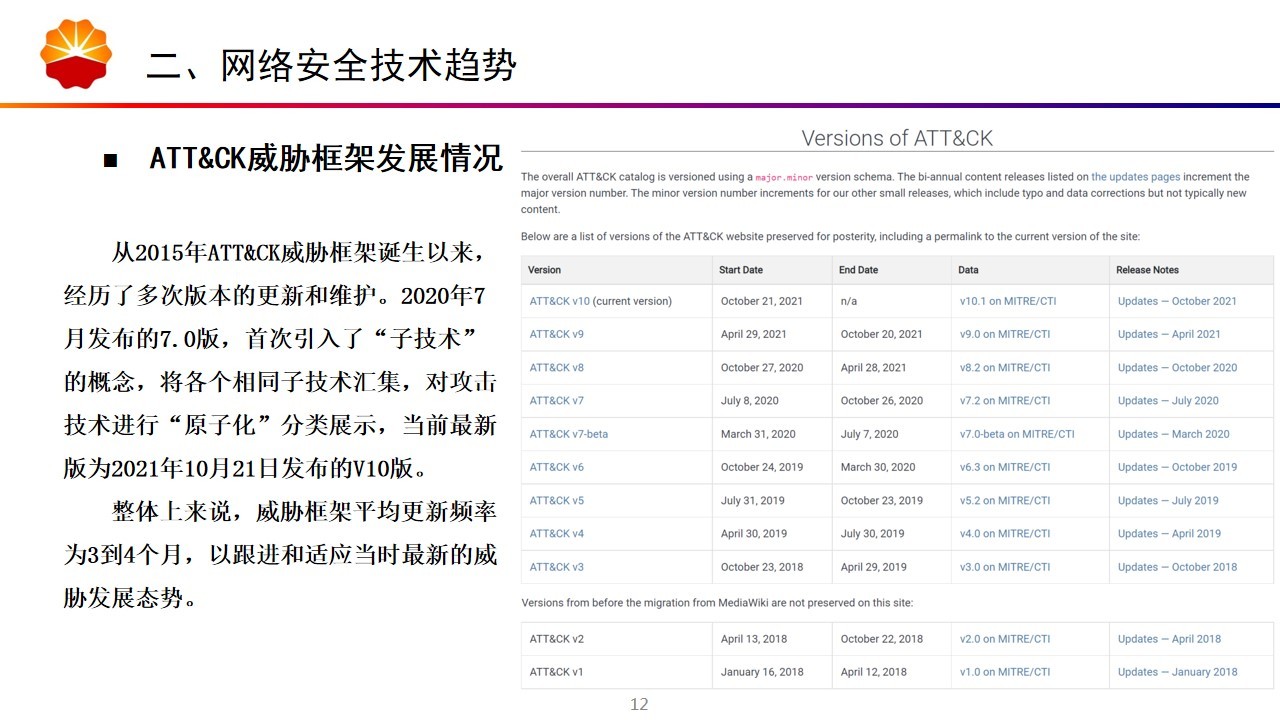Click start date 'October 21, 2021'
The height and width of the screenshot is (720, 1280).
click(x=762, y=301)
